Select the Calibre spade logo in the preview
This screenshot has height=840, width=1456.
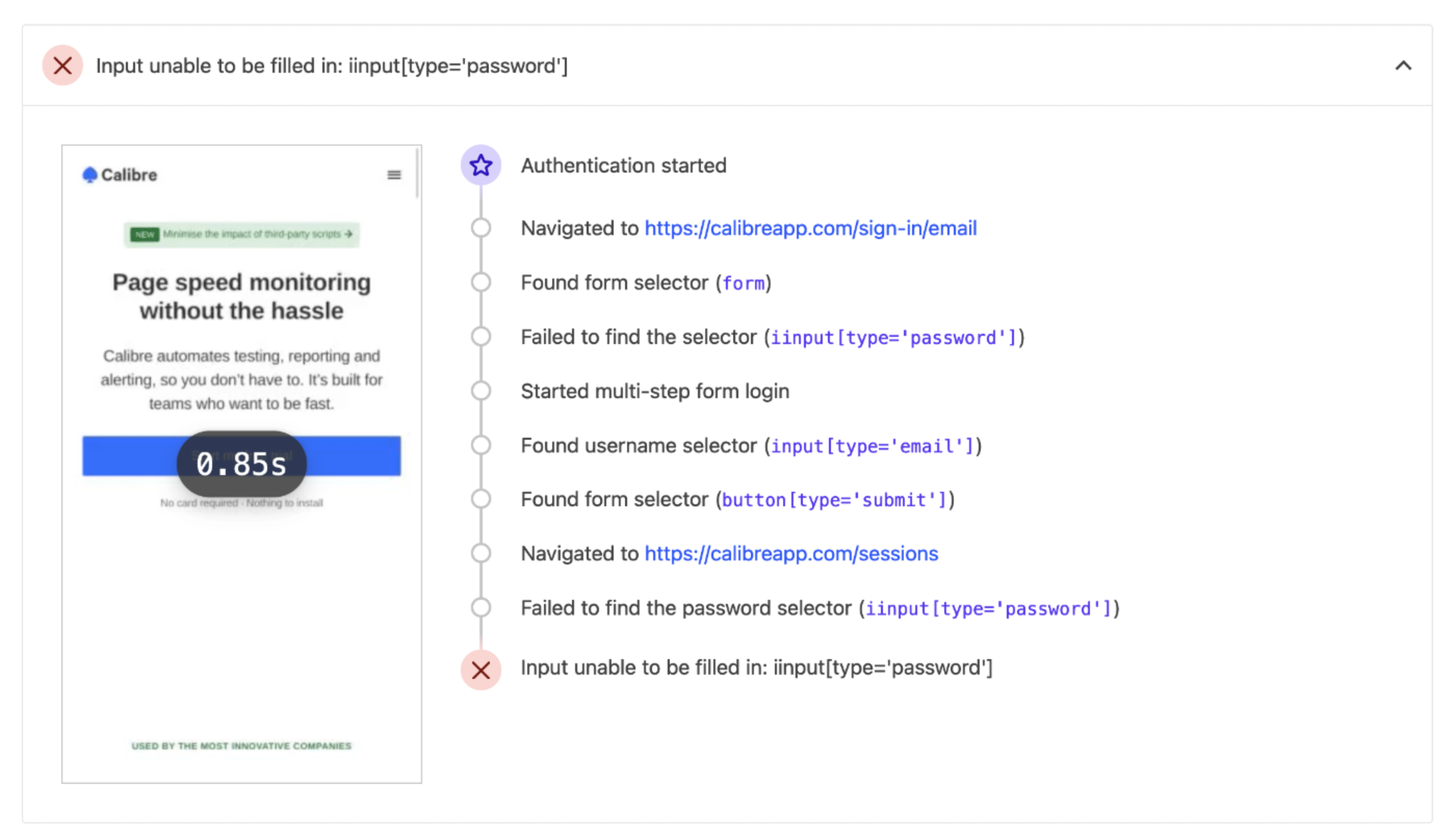click(90, 173)
